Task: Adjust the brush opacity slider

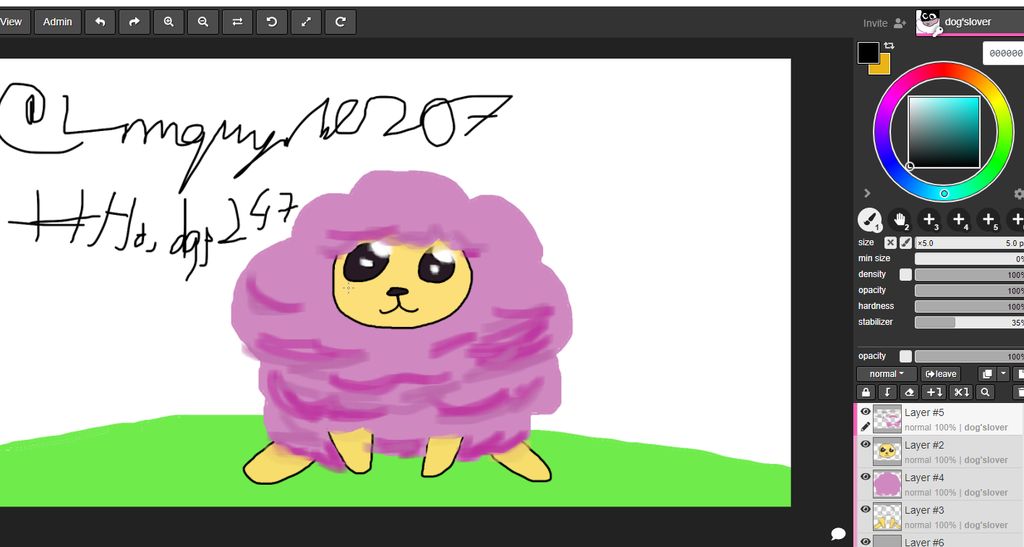Action: point(969,290)
